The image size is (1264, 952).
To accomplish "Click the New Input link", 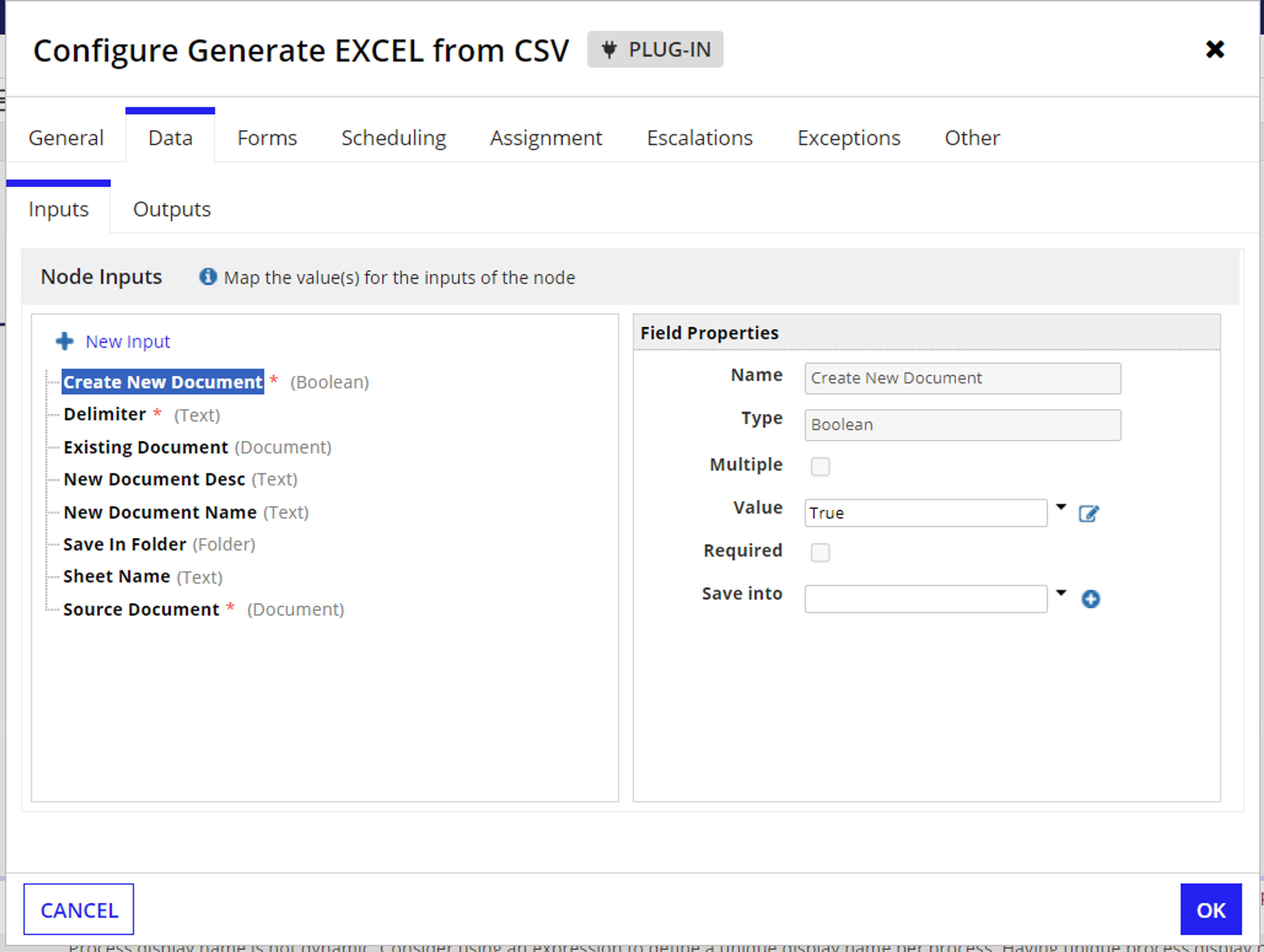I will (x=128, y=341).
